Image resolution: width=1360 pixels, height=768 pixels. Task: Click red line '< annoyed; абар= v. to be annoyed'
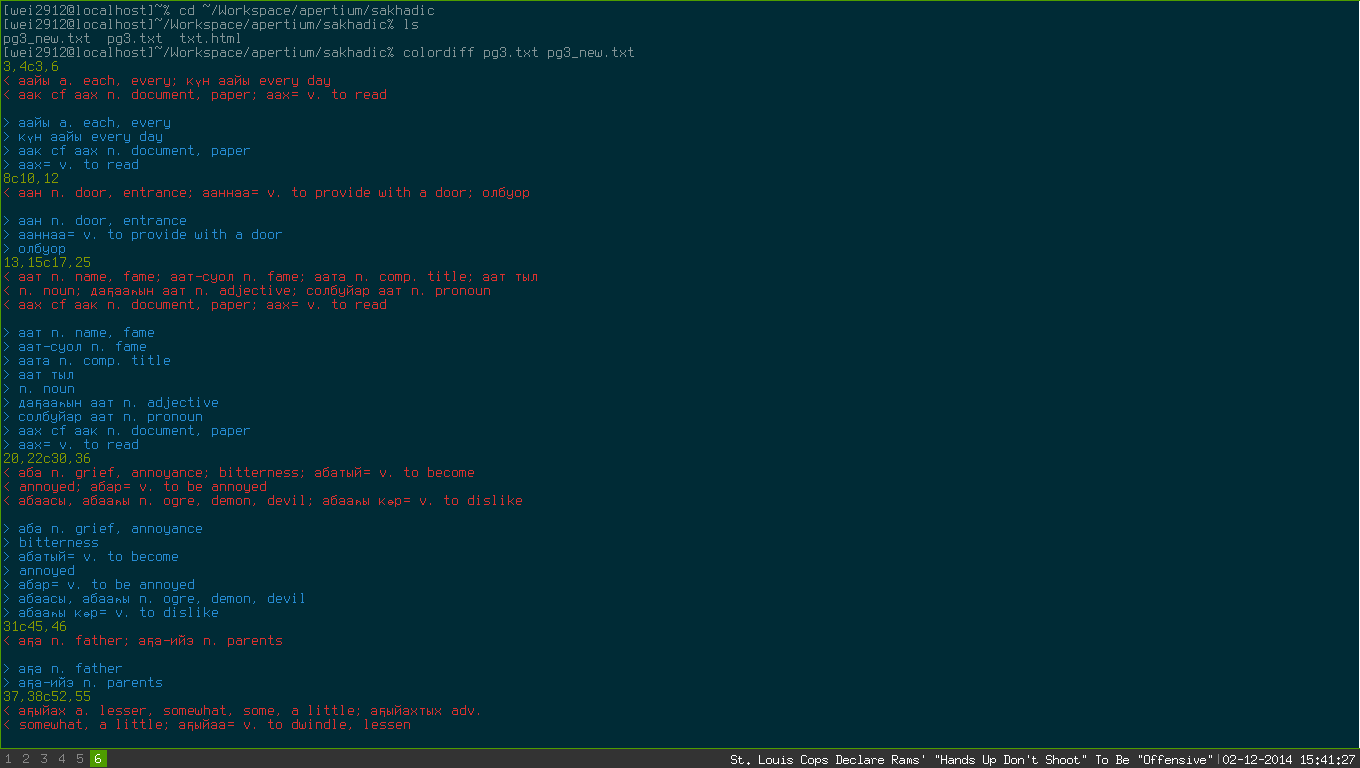(135, 487)
